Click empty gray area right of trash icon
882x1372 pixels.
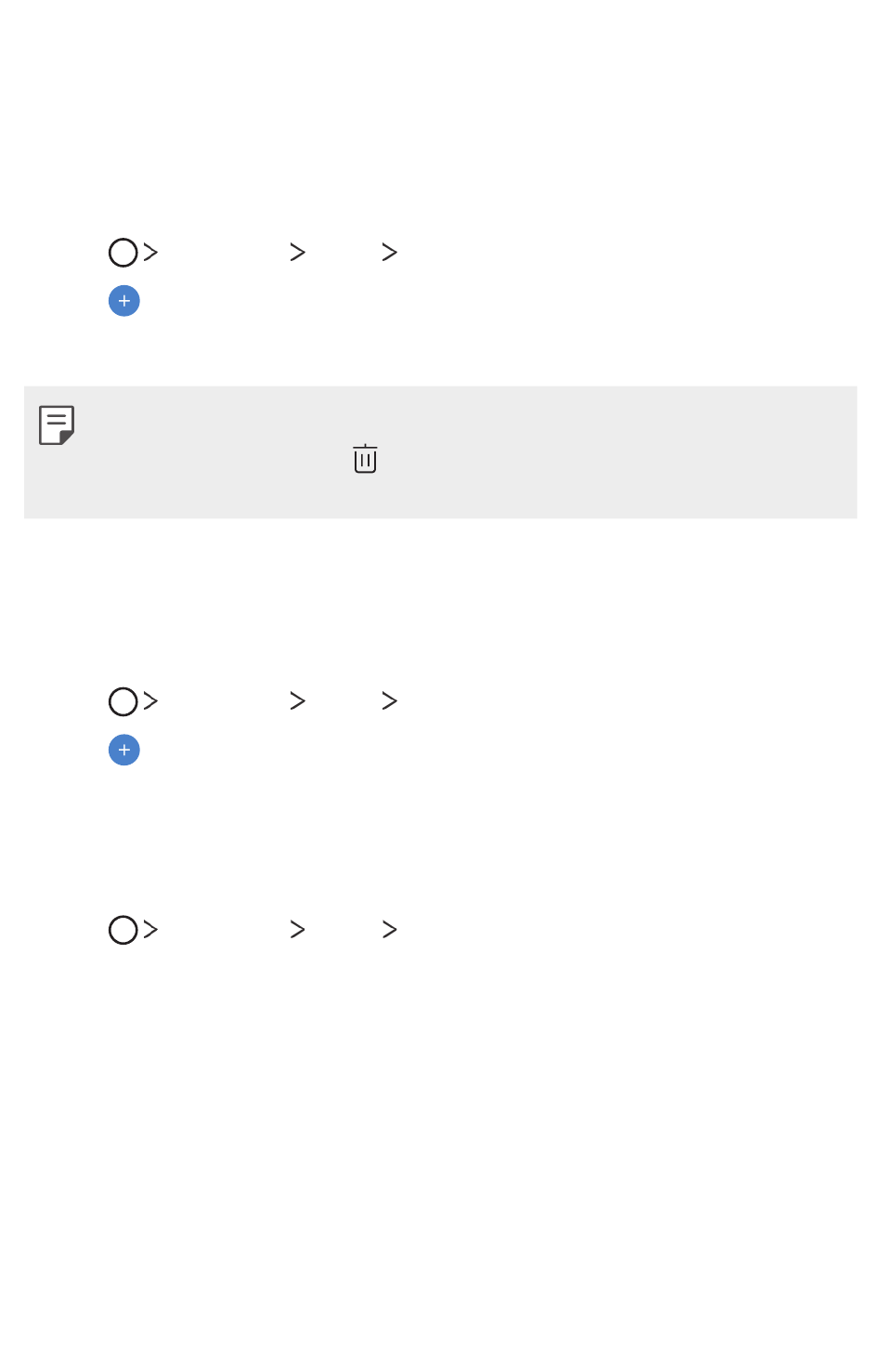613,459
